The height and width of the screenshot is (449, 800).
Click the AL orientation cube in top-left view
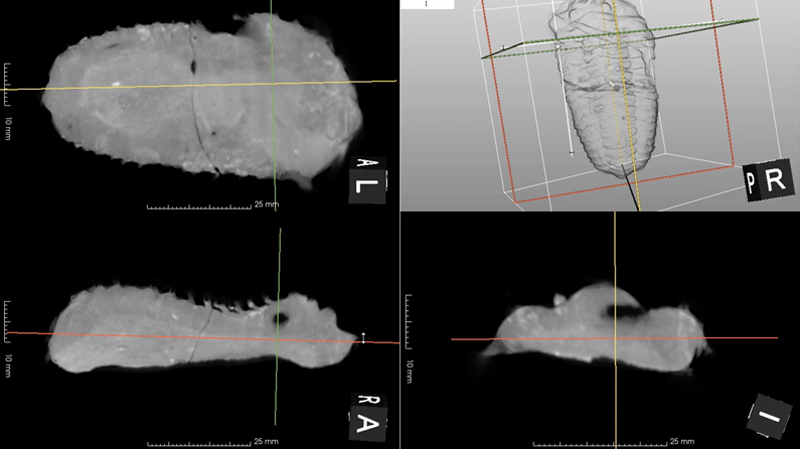click(x=367, y=179)
